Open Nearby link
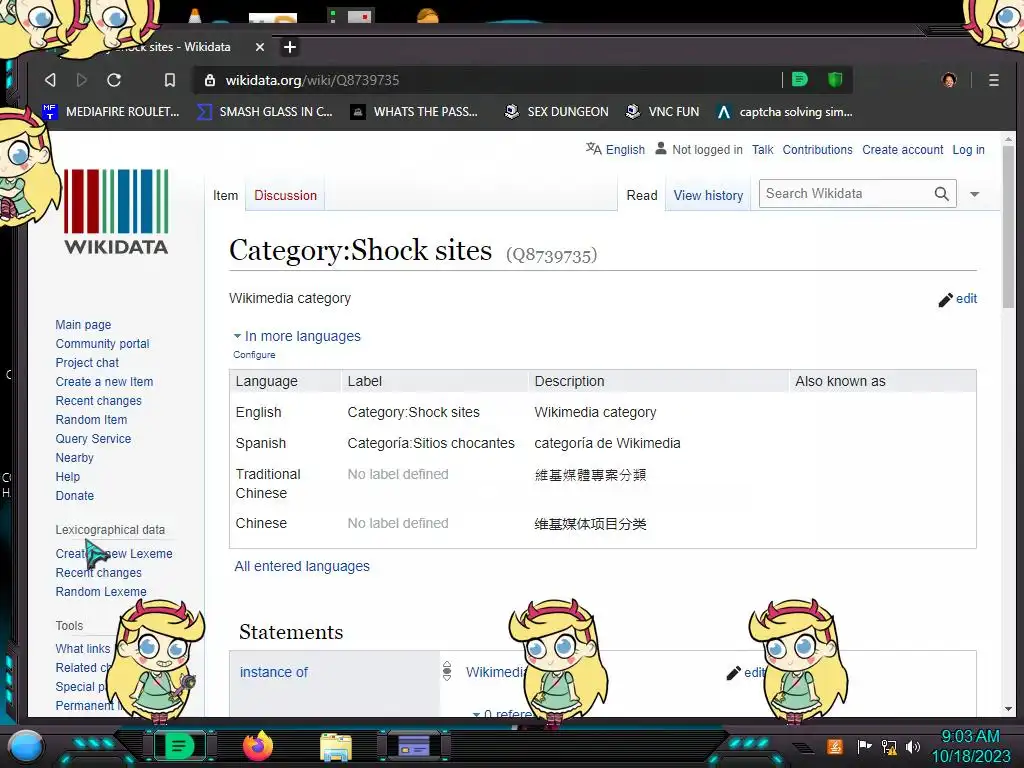 [x=74, y=457]
